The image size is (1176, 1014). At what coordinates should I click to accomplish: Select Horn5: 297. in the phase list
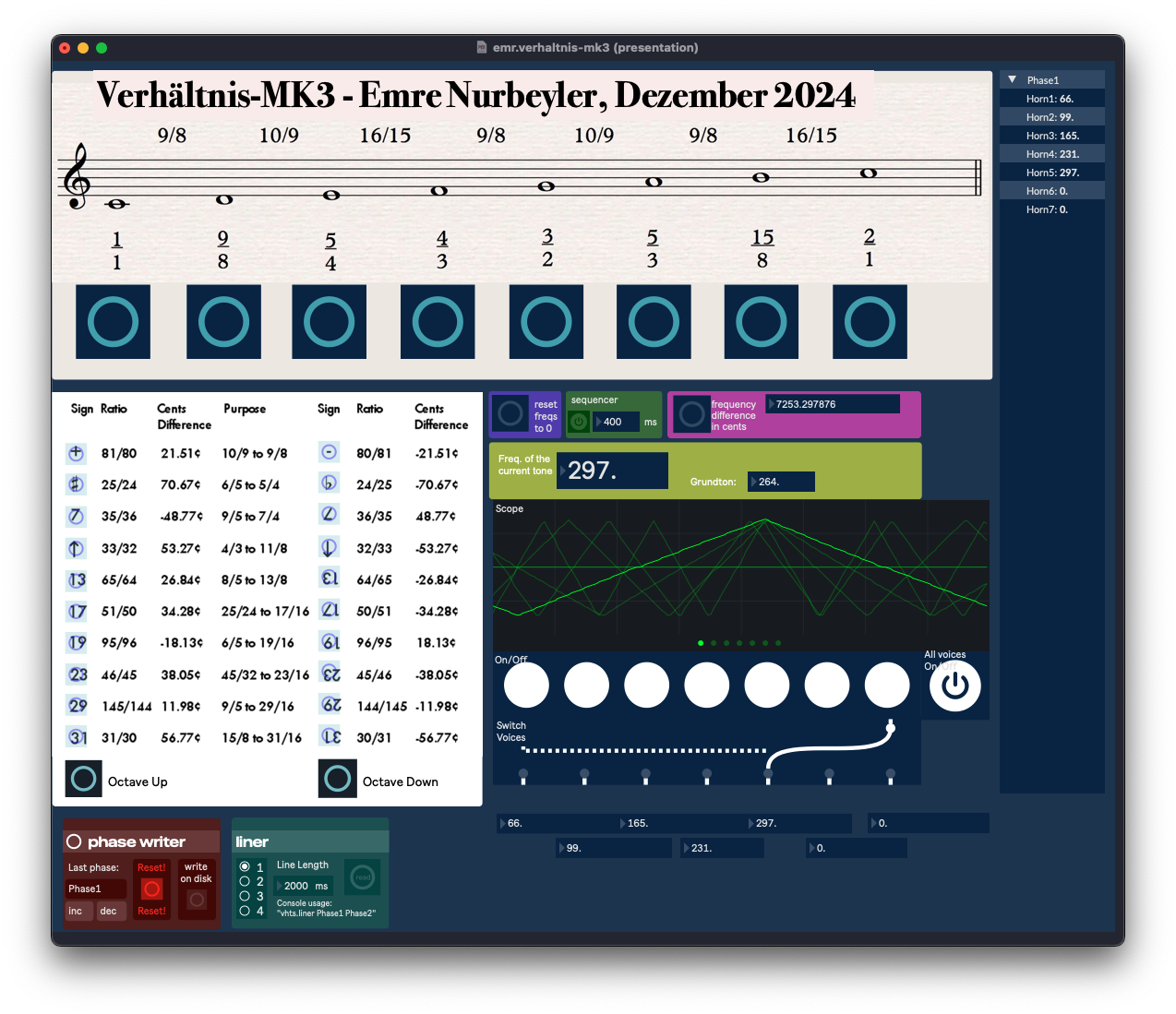point(1051,173)
